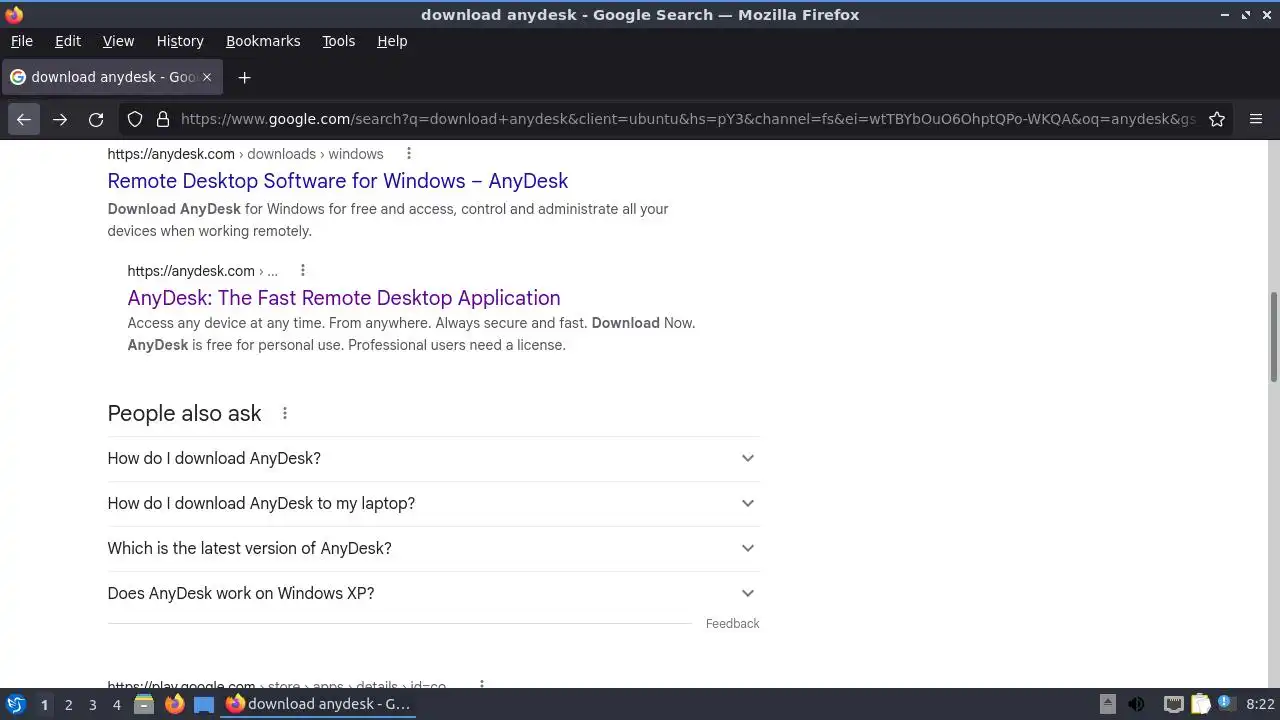Open the update notifier tray icon

pos(1226,704)
